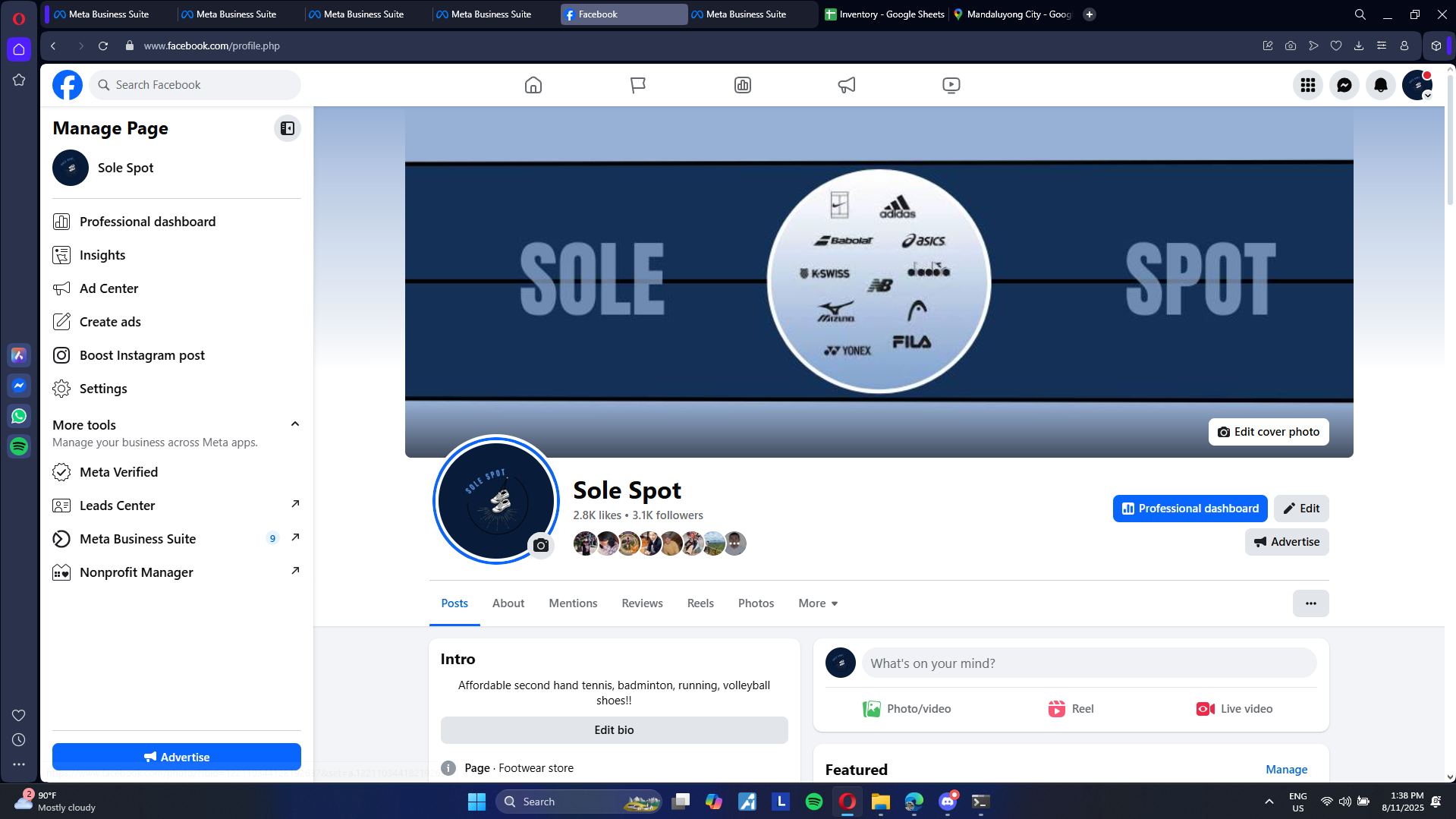Open Nonprofit Manager external link

click(177, 572)
